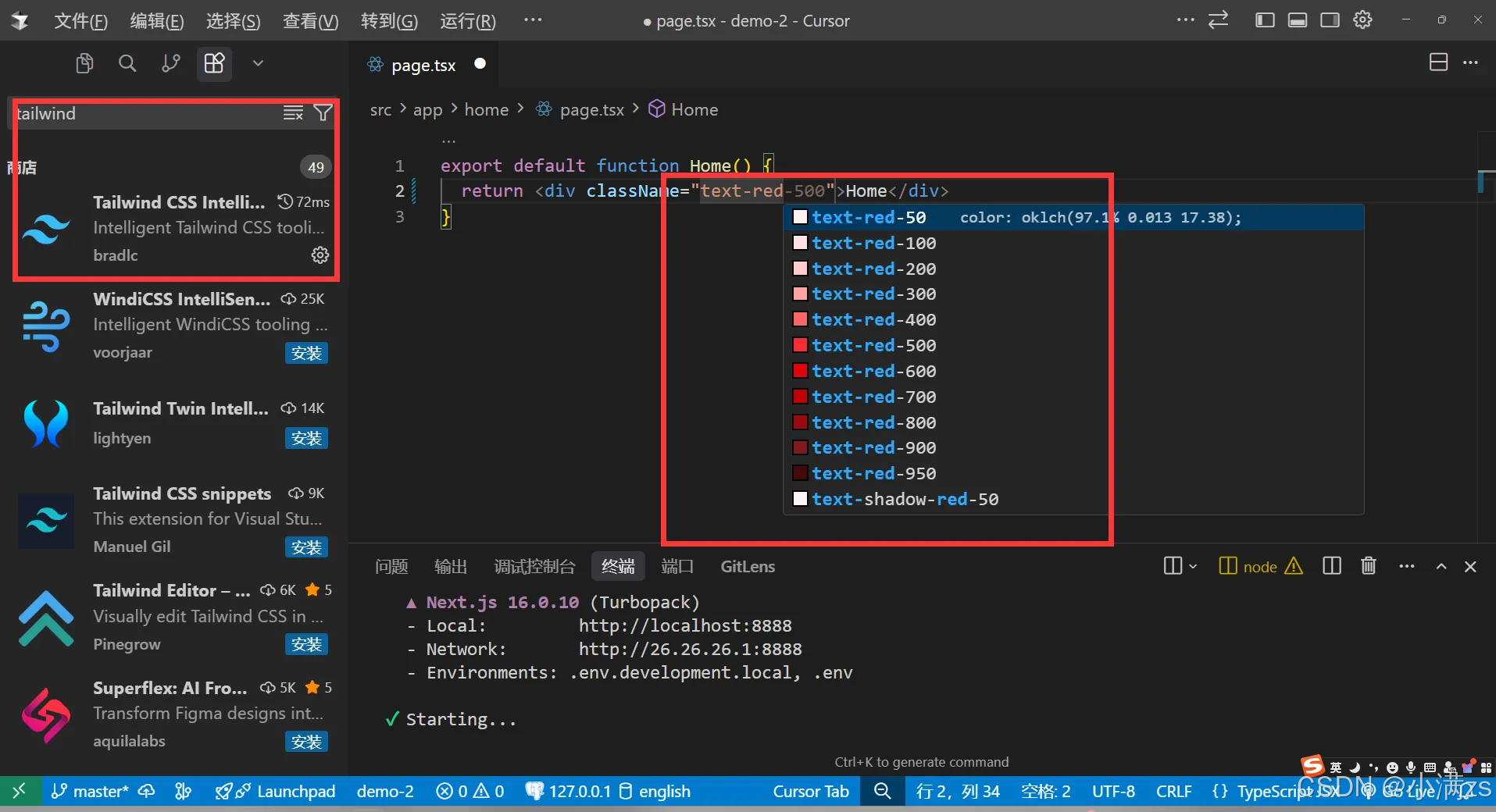Click the zoom magnifier status bar icon
The height and width of the screenshot is (812, 1496).
(882, 791)
